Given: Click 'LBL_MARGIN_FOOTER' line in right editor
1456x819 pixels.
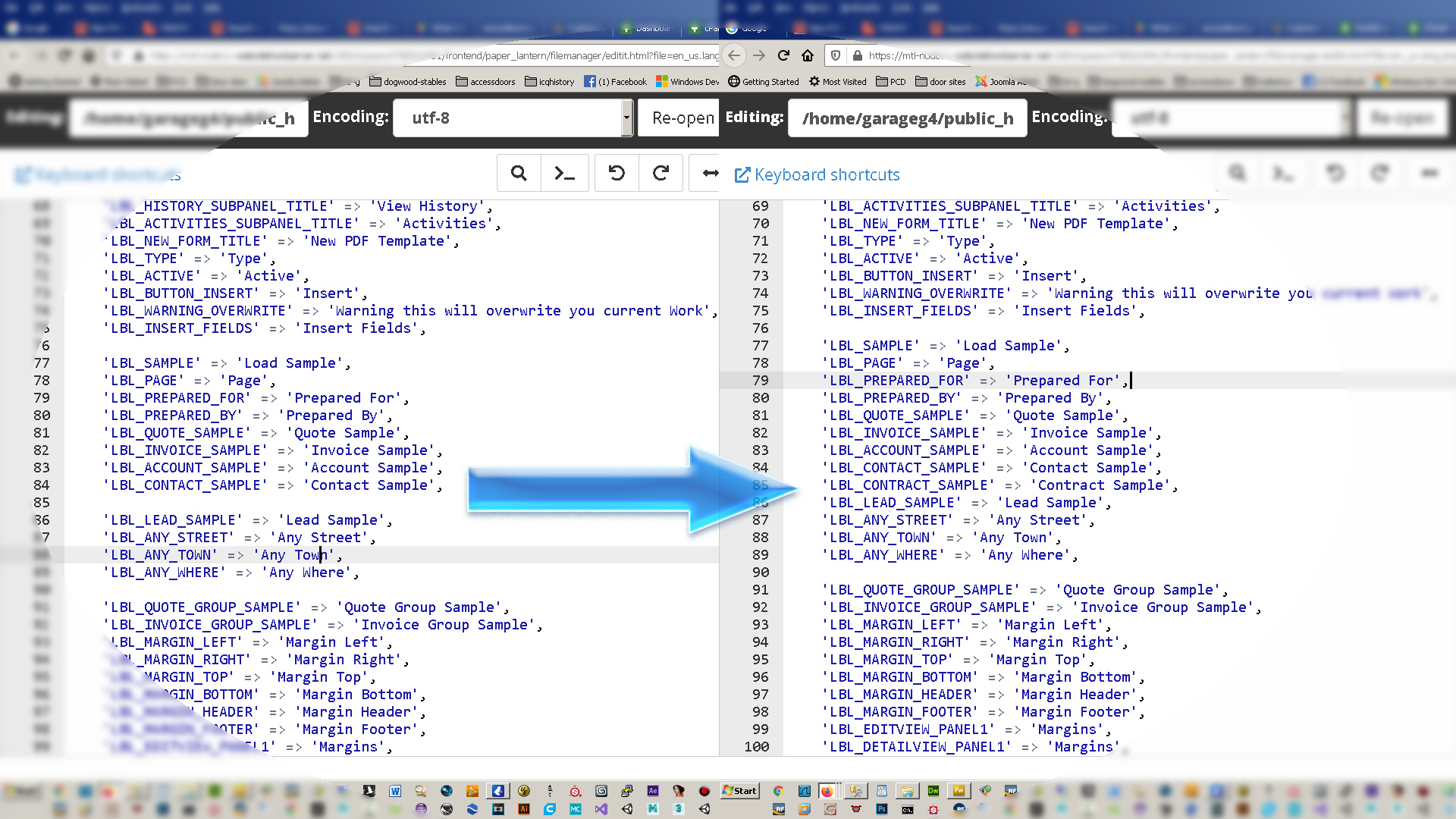Looking at the screenshot, I should [x=983, y=712].
